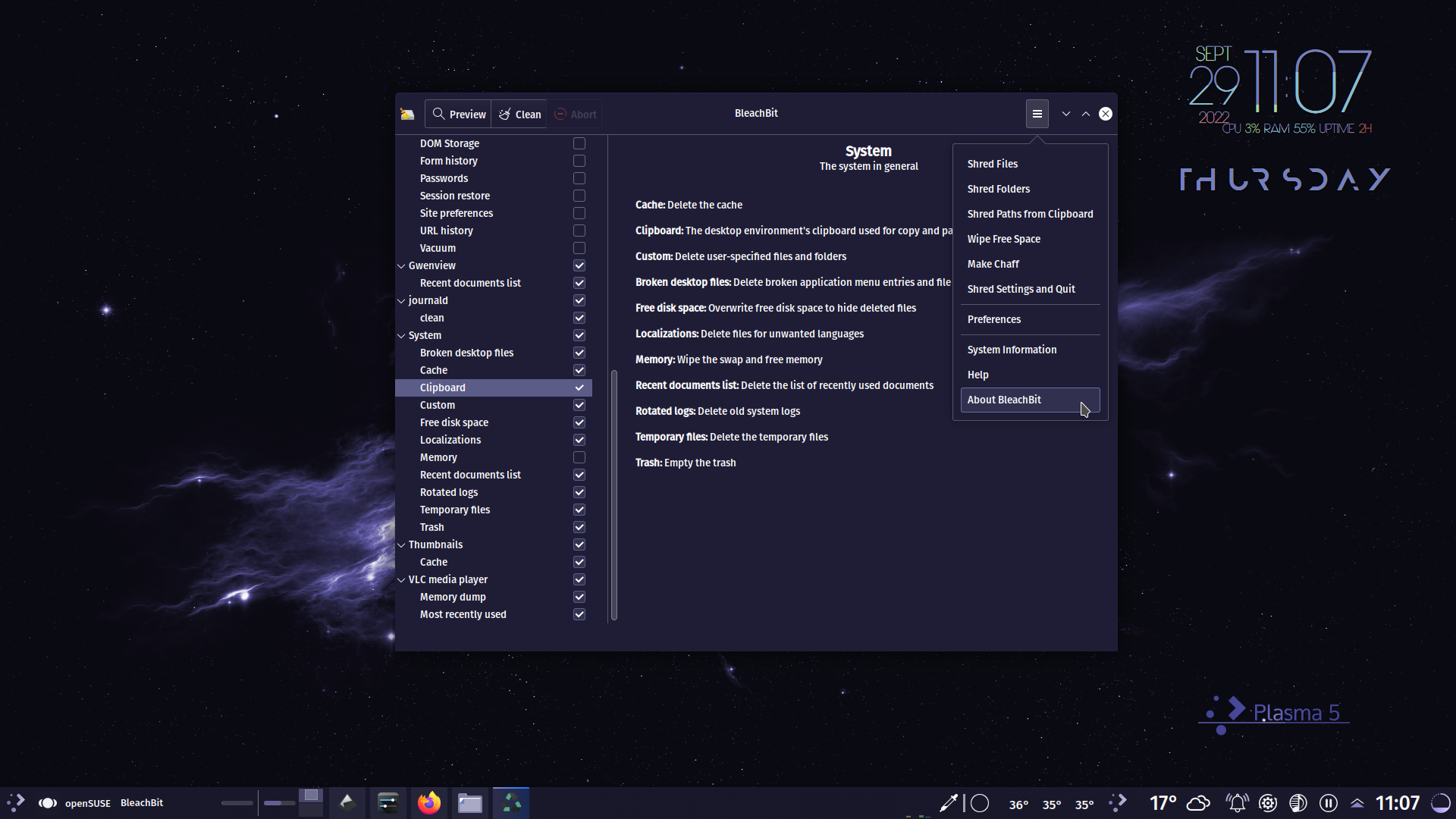Launch Firefox from the taskbar
1456x819 pixels.
click(429, 802)
